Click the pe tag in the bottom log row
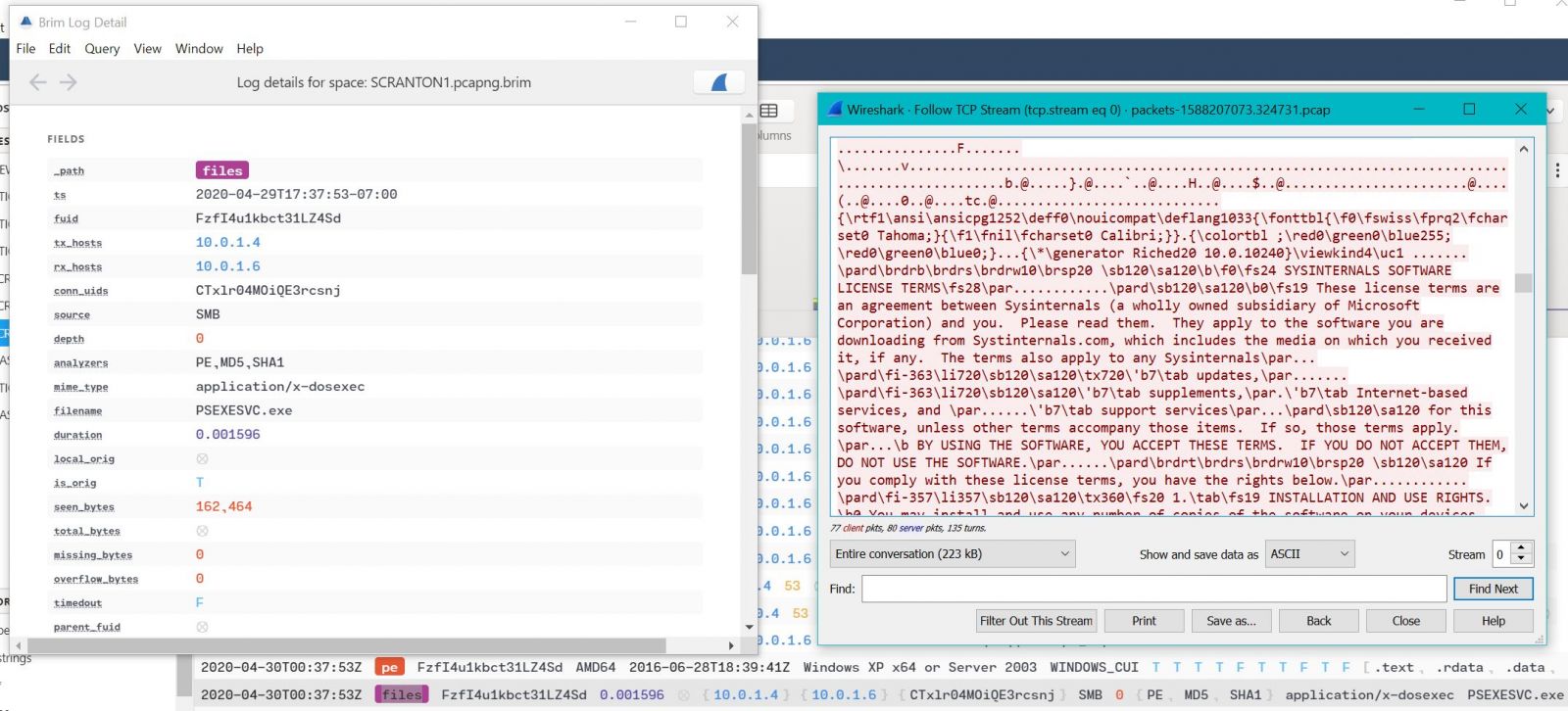 tap(389, 667)
